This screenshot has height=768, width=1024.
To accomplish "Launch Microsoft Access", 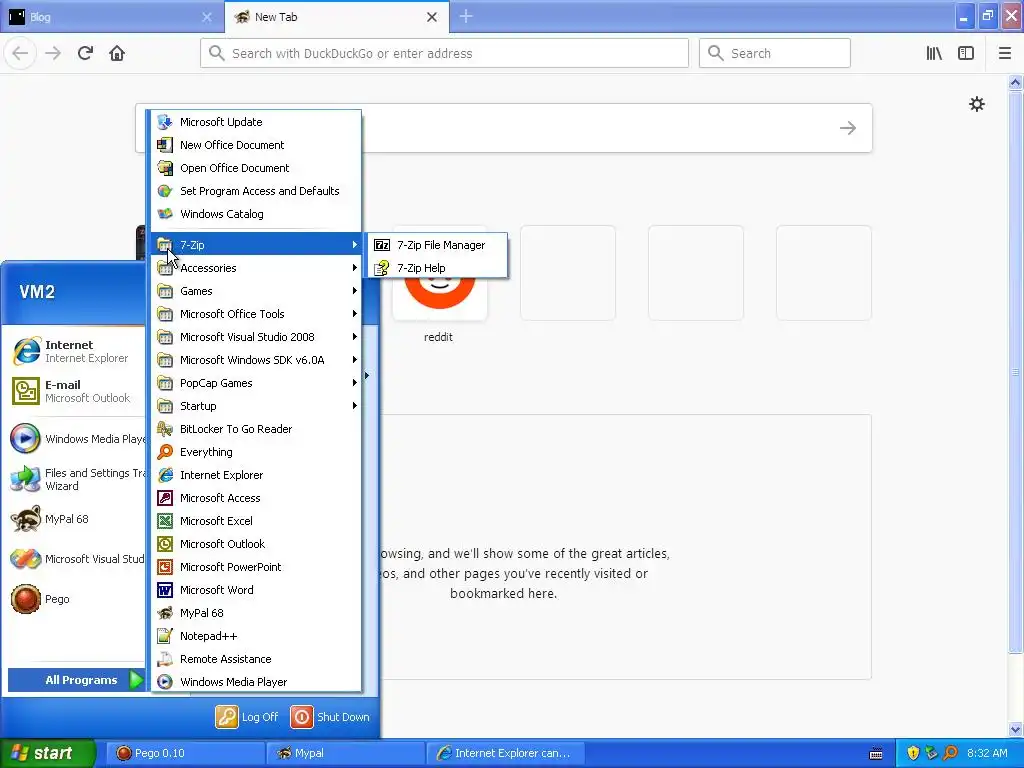I will 256,498.
